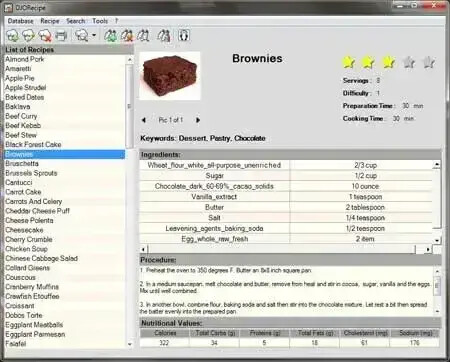Click the bottles icon with orange/red highlight
Image resolution: width=450 pixels, height=362 pixels.
pos(127,35)
